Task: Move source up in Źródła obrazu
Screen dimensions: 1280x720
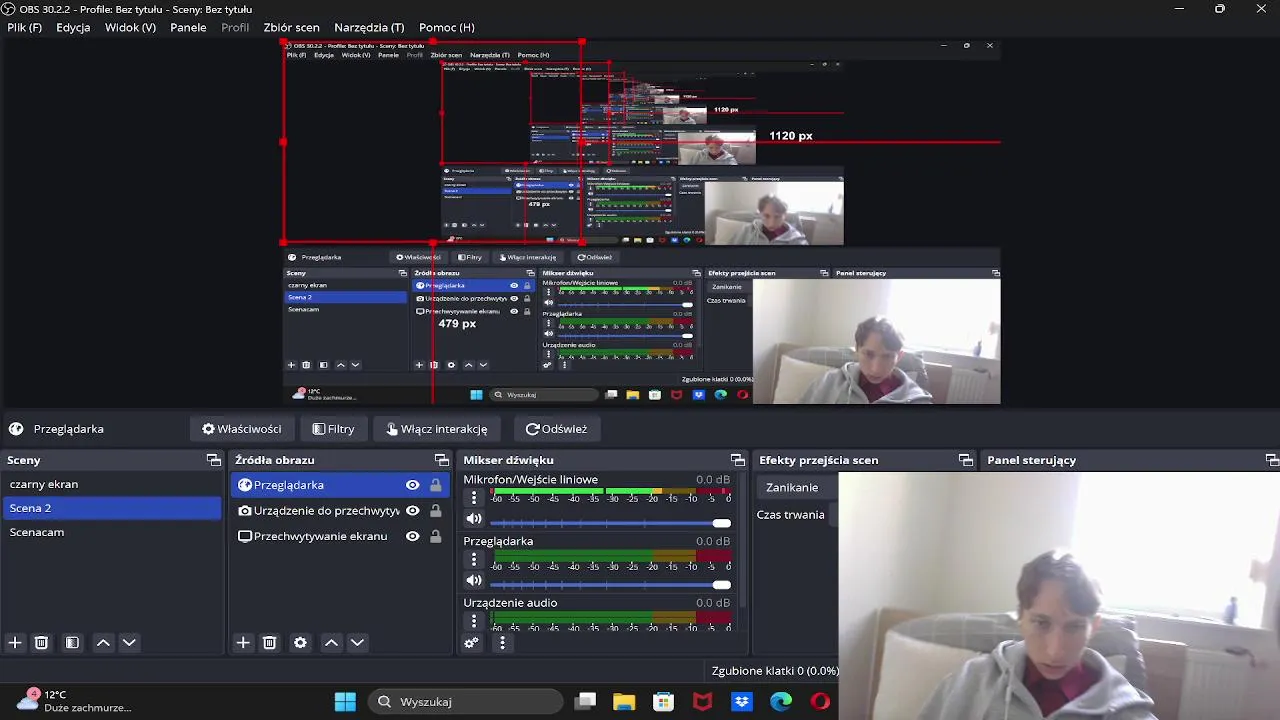Action: 331,643
